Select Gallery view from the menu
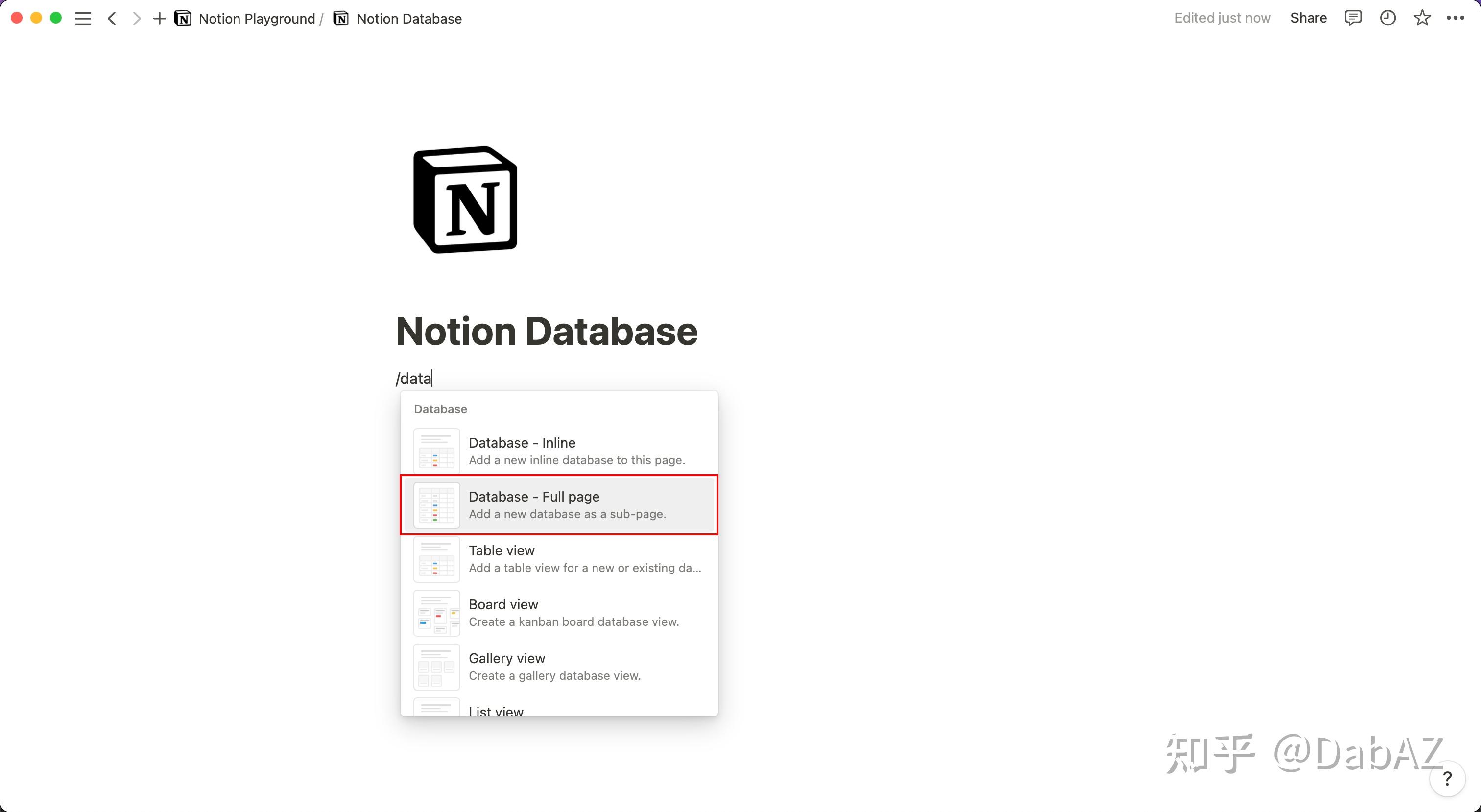The image size is (1481, 812). click(x=558, y=666)
